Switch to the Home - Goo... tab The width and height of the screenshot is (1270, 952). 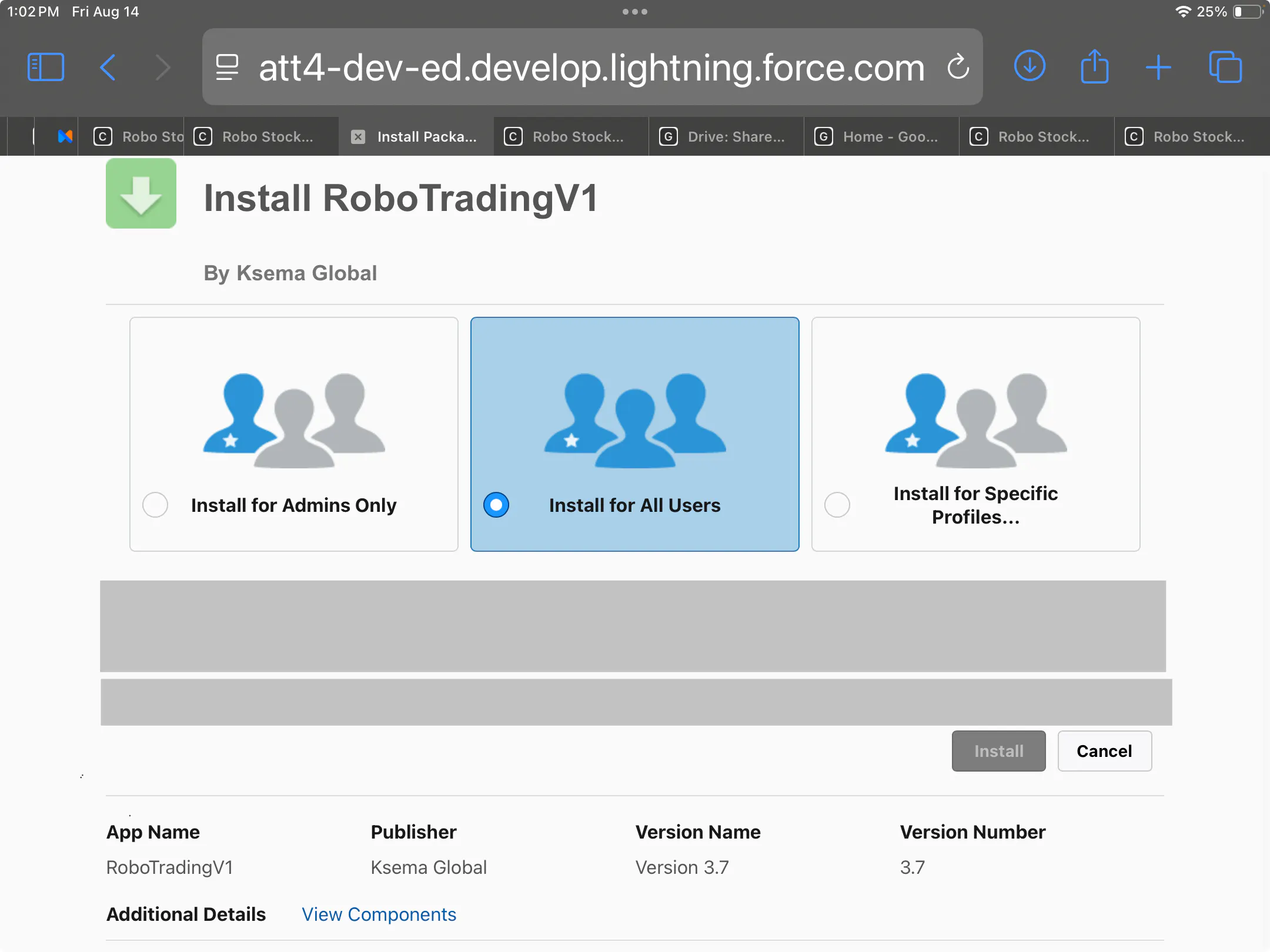[x=882, y=137]
